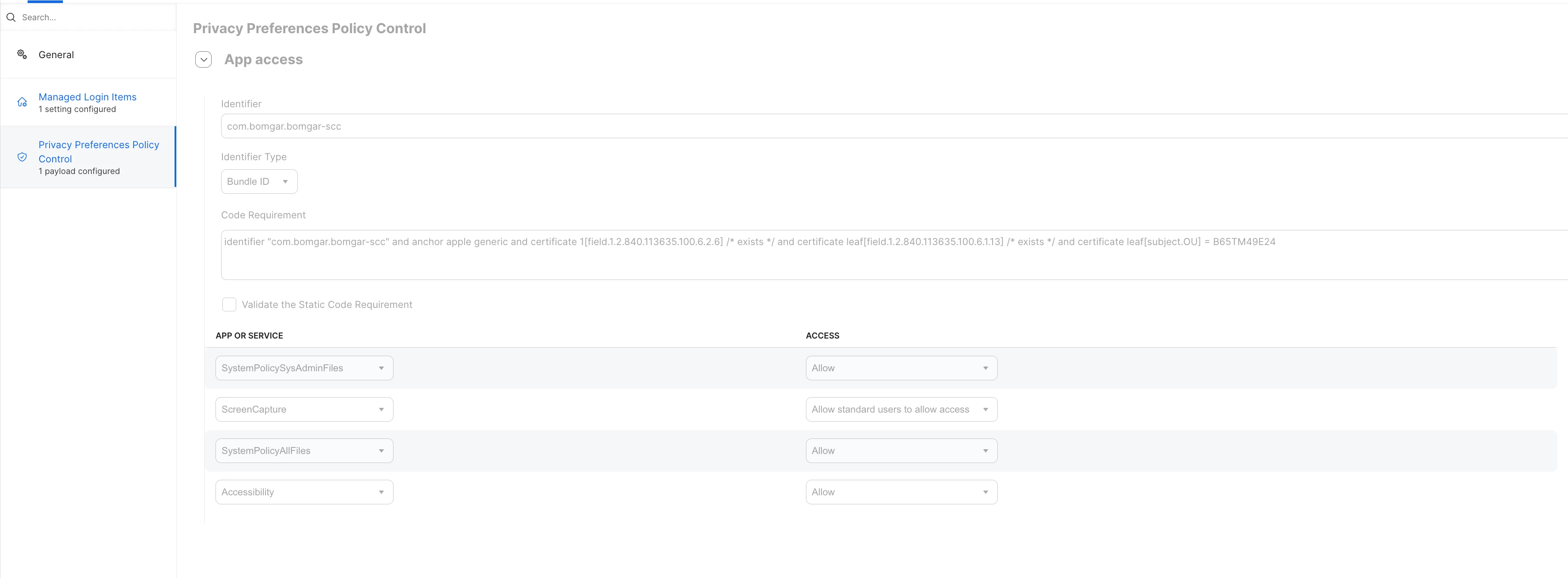This screenshot has height=578, width=1568.
Task: Click the Privacy Preferences Policy Control page title
Action: click(x=309, y=28)
